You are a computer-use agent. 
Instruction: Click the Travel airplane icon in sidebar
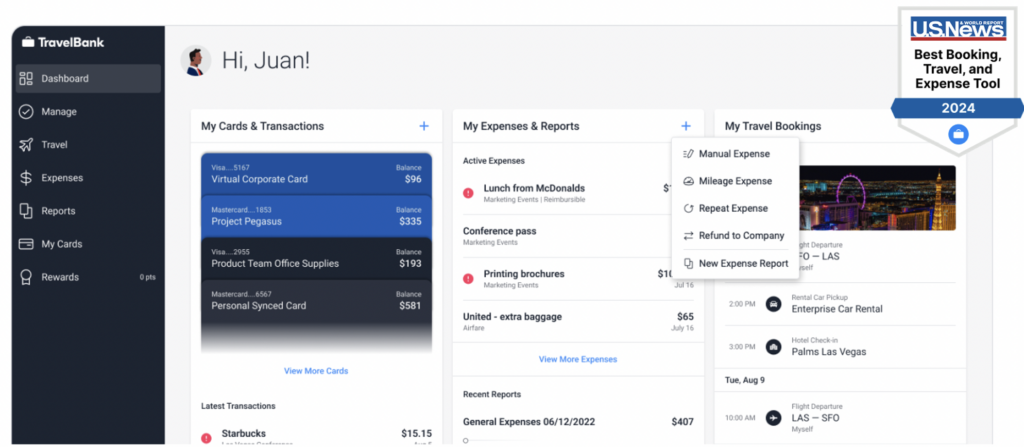(26, 145)
